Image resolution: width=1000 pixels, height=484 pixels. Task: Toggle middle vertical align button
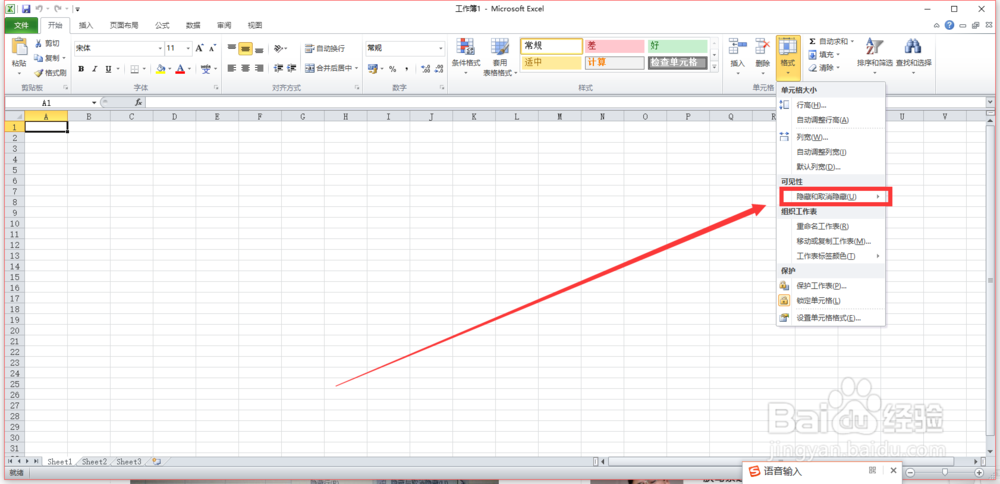click(245, 48)
